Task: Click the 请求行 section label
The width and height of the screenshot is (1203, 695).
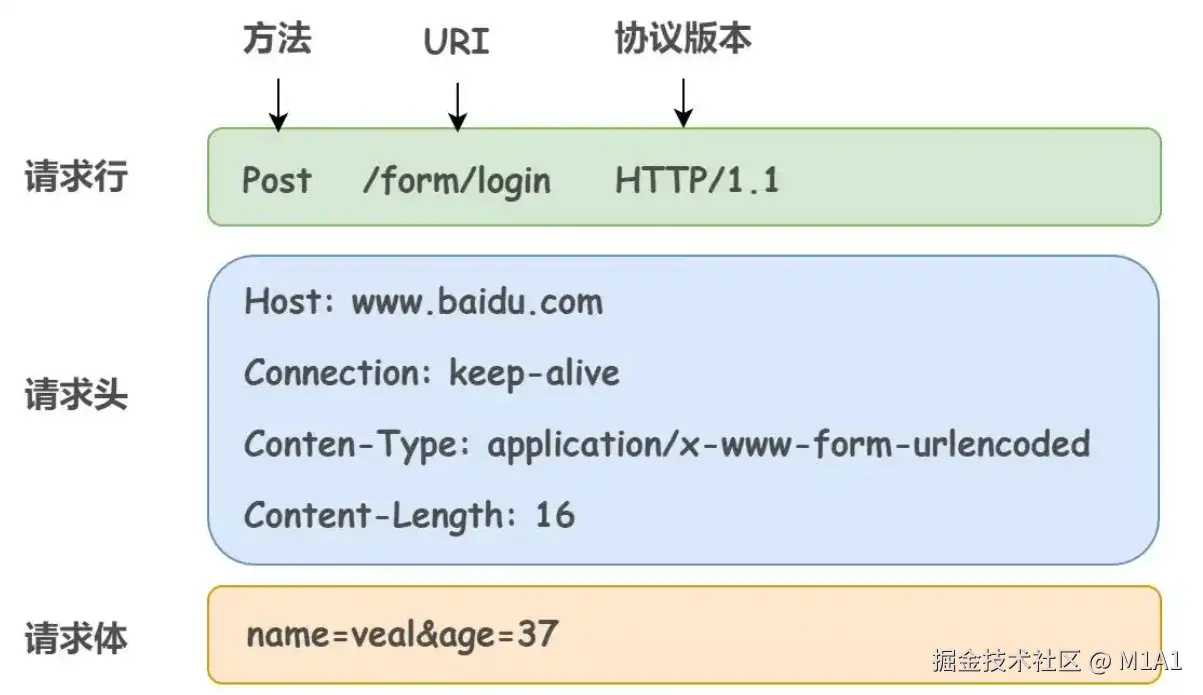Action: coord(76,178)
